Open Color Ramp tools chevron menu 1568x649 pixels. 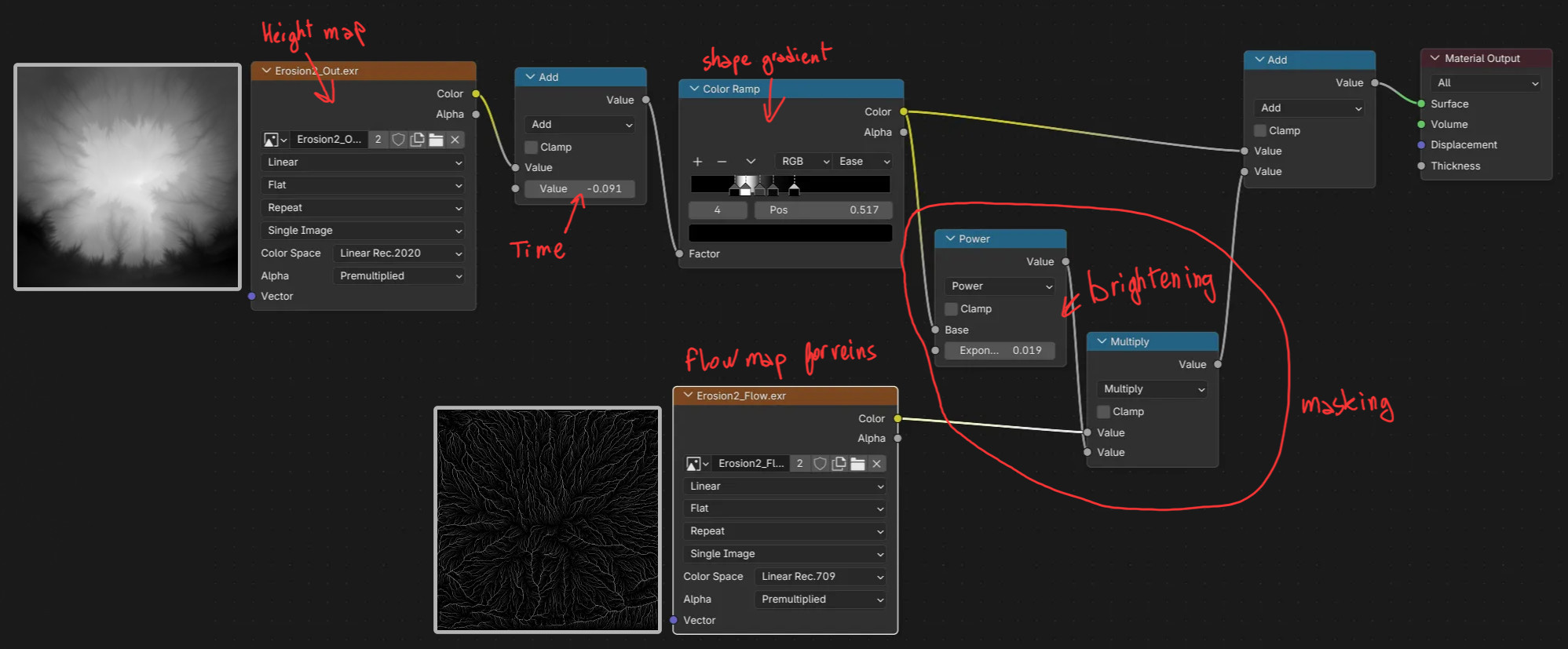pyautogui.click(x=751, y=162)
